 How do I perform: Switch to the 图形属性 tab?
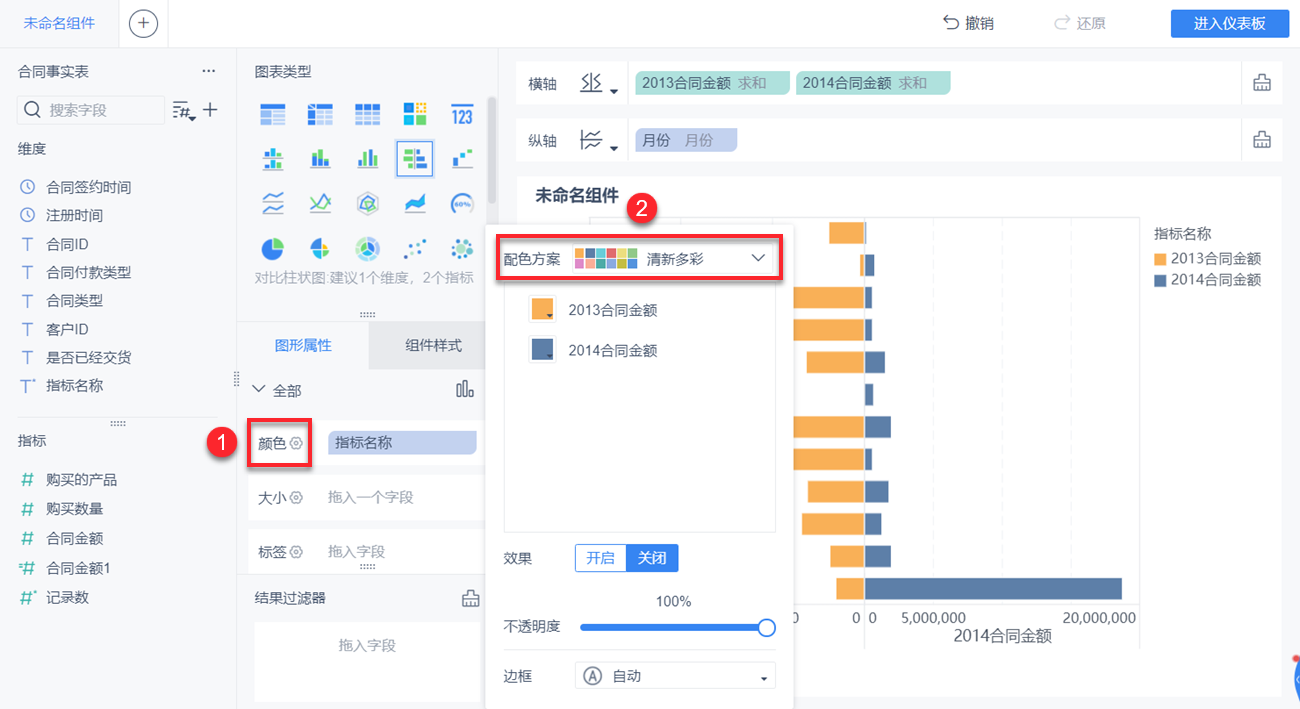303,346
